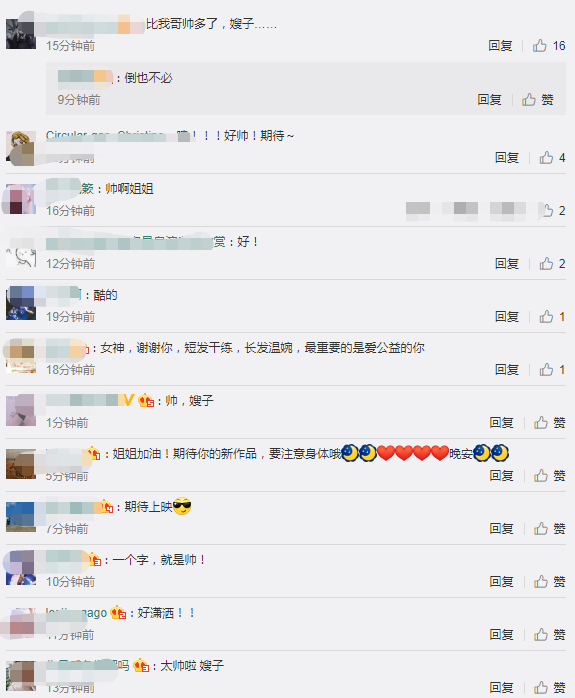
Task: Like the comment 酷的
Action: (x=552, y=317)
